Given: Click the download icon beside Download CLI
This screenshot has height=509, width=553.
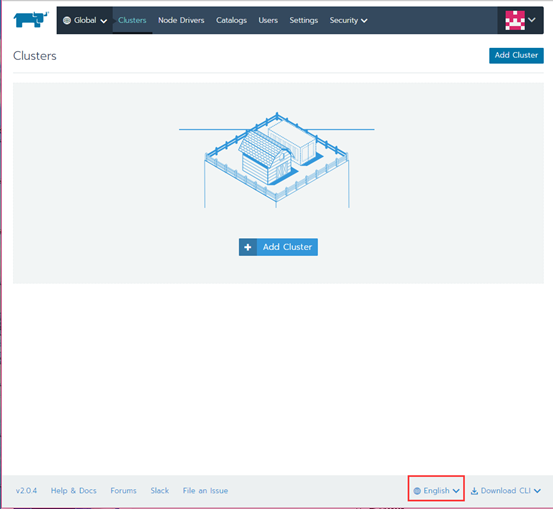Looking at the screenshot, I should tap(474, 491).
